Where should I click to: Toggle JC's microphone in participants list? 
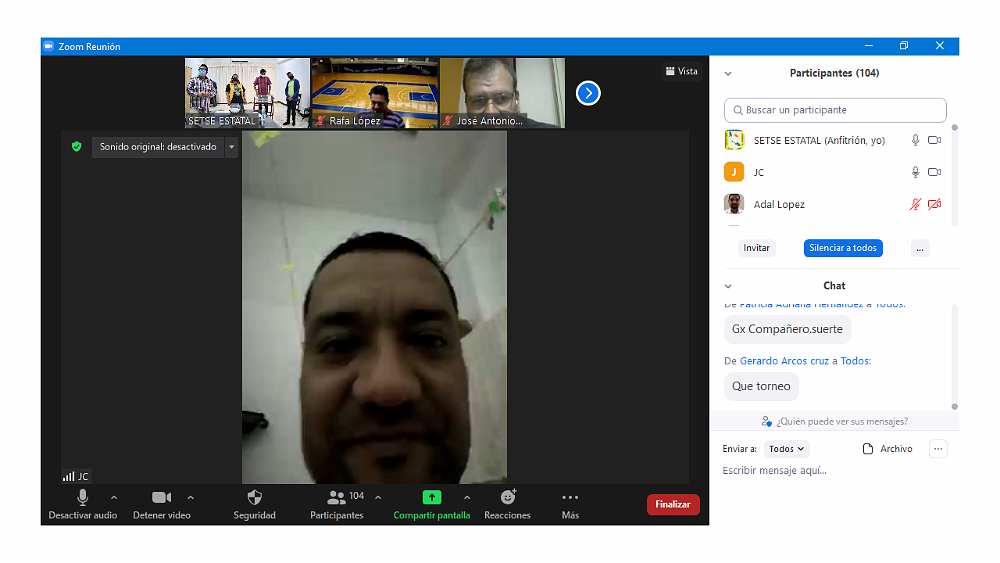[x=915, y=172]
